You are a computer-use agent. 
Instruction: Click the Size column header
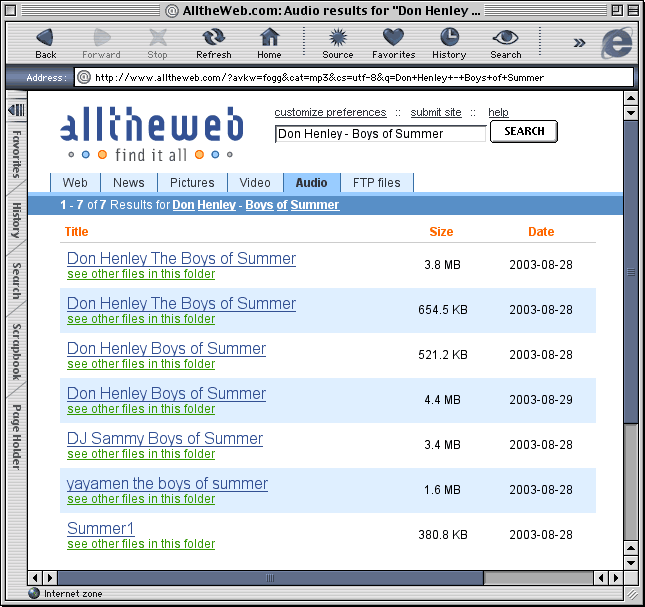click(441, 232)
